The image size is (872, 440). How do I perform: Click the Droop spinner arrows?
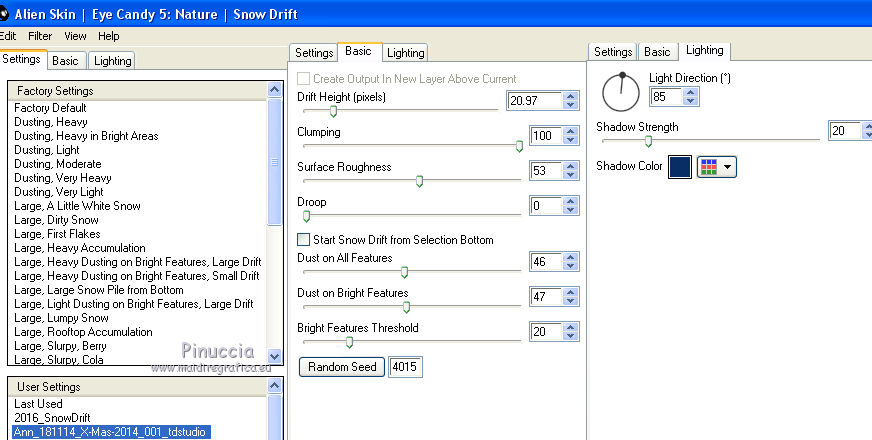tap(570, 206)
